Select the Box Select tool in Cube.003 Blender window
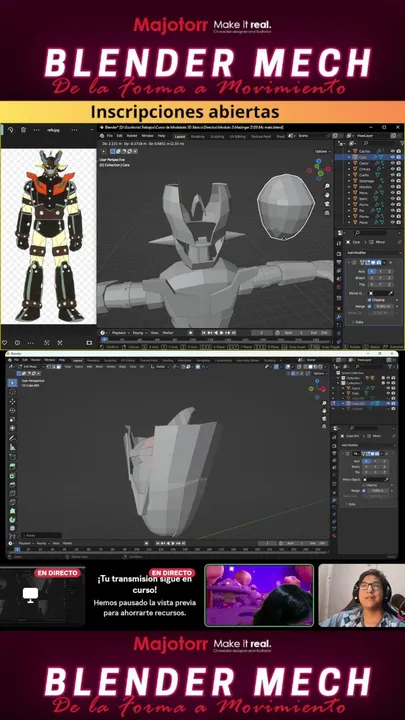 (x=12, y=382)
